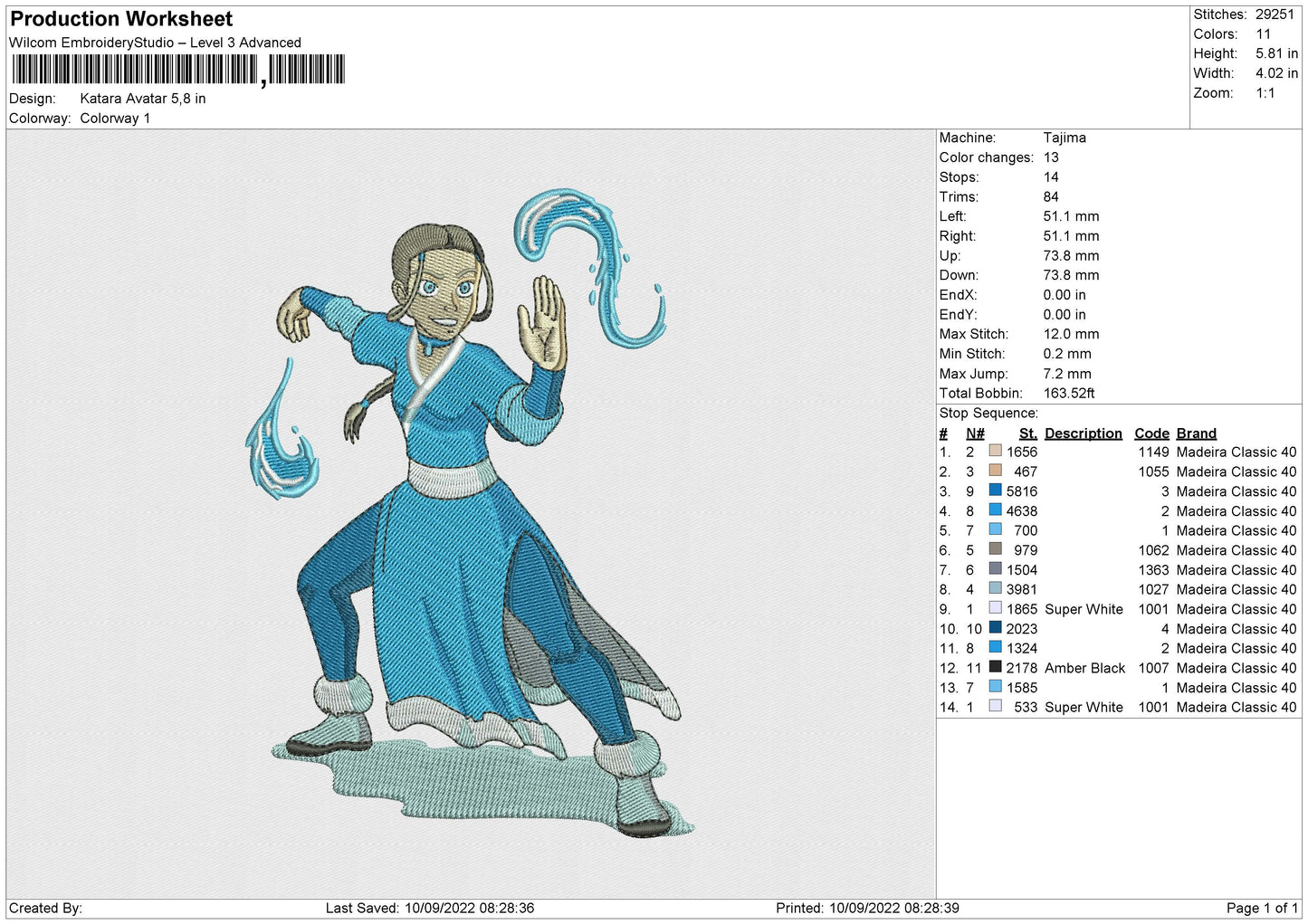This screenshot has width=1308, height=924.
Task: Click the color swatch for stop 2
Action: (996, 471)
